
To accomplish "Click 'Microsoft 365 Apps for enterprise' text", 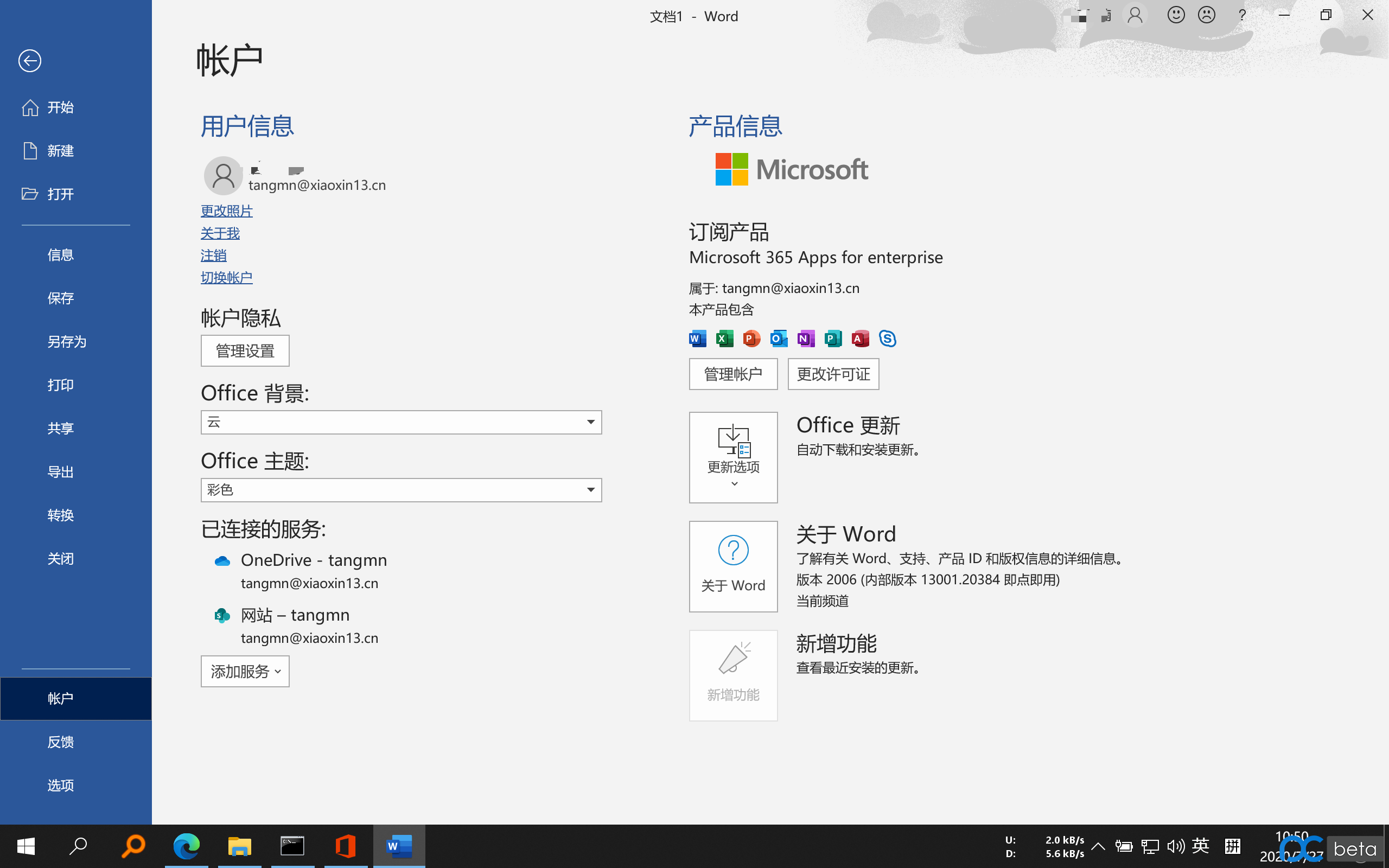I will tap(815, 257).
